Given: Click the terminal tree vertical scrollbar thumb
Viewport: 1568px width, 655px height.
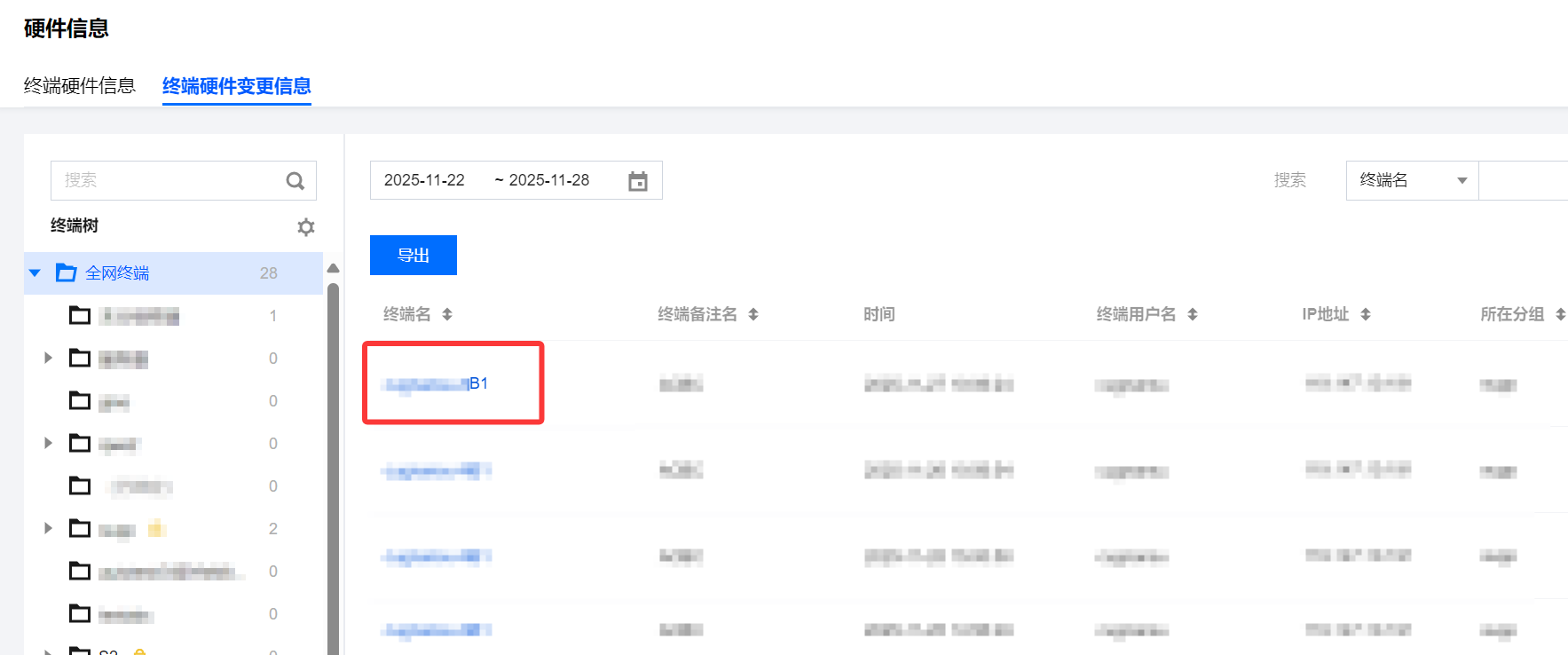Looking at the screenshot, I should click(x=334, y=469).
